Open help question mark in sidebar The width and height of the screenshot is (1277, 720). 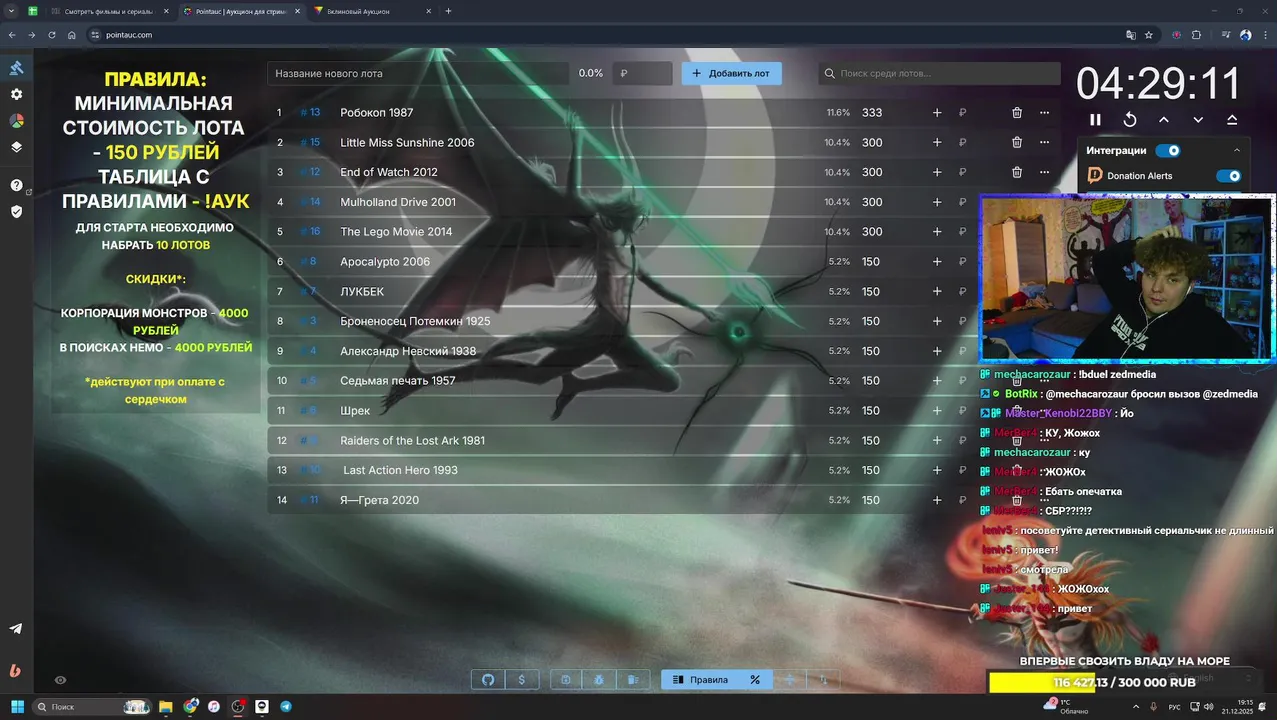[16, 185]
